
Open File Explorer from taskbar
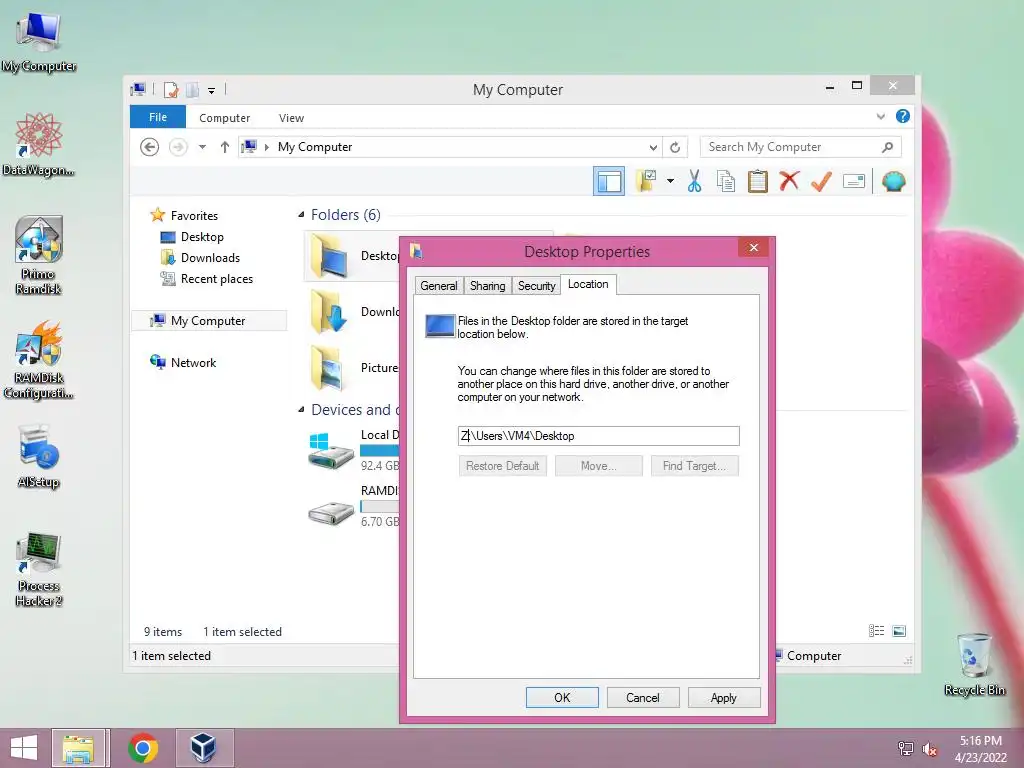(x=78, y=748)
